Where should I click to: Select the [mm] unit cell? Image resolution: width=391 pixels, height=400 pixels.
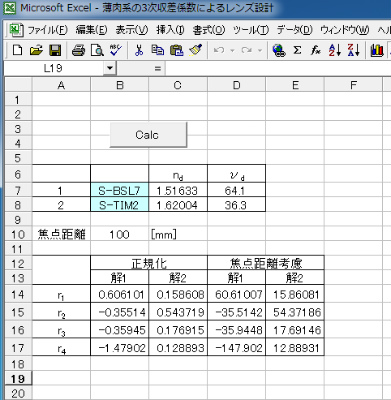pyautogui.click(x=178, y=234)
